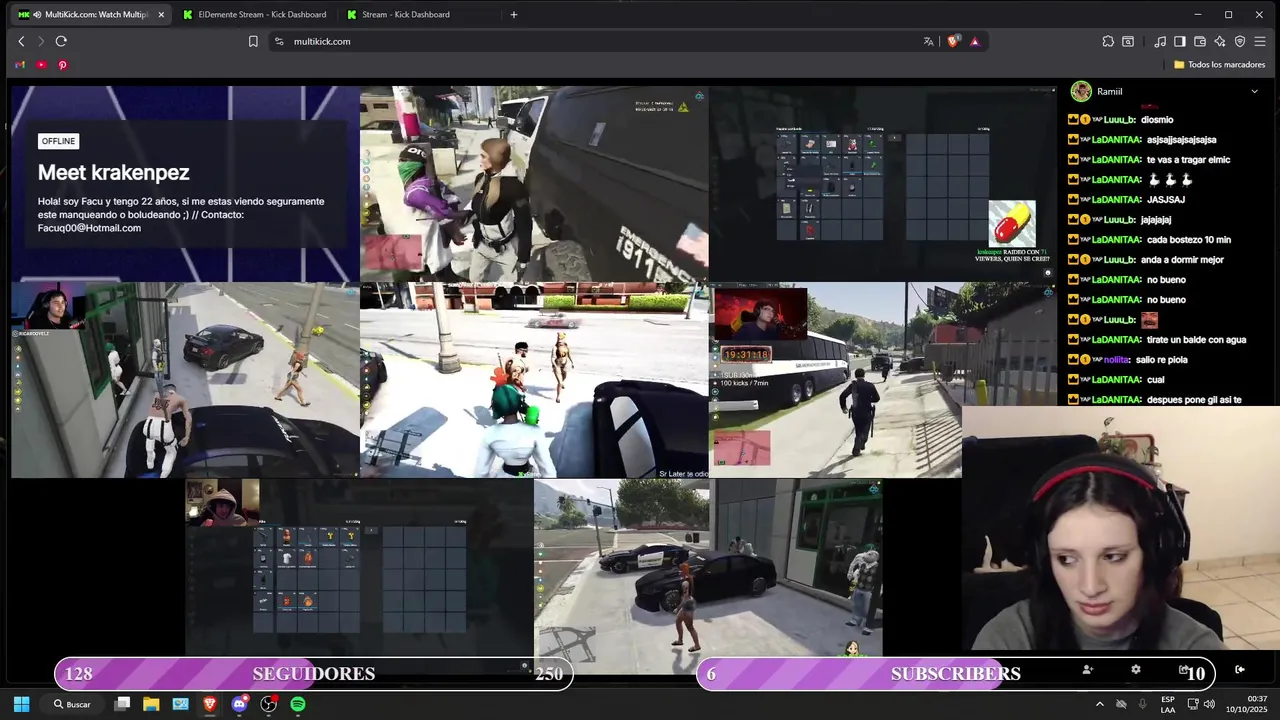Open the tab search icon in toolbar
Viewport: 1280px width, 720px height.
tap(1128, 41)
